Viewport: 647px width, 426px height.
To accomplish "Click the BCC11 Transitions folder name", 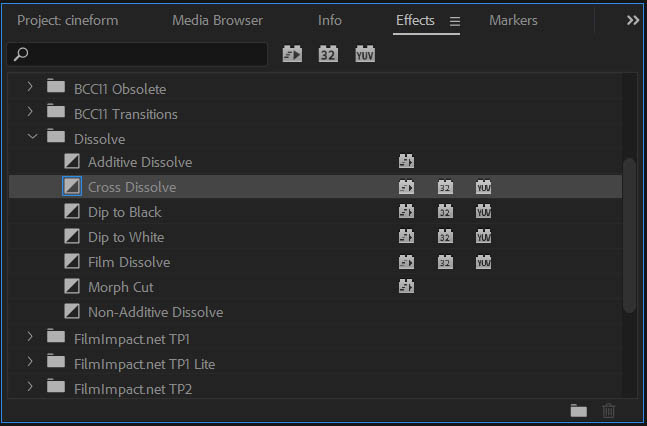I will click(126, 114).
